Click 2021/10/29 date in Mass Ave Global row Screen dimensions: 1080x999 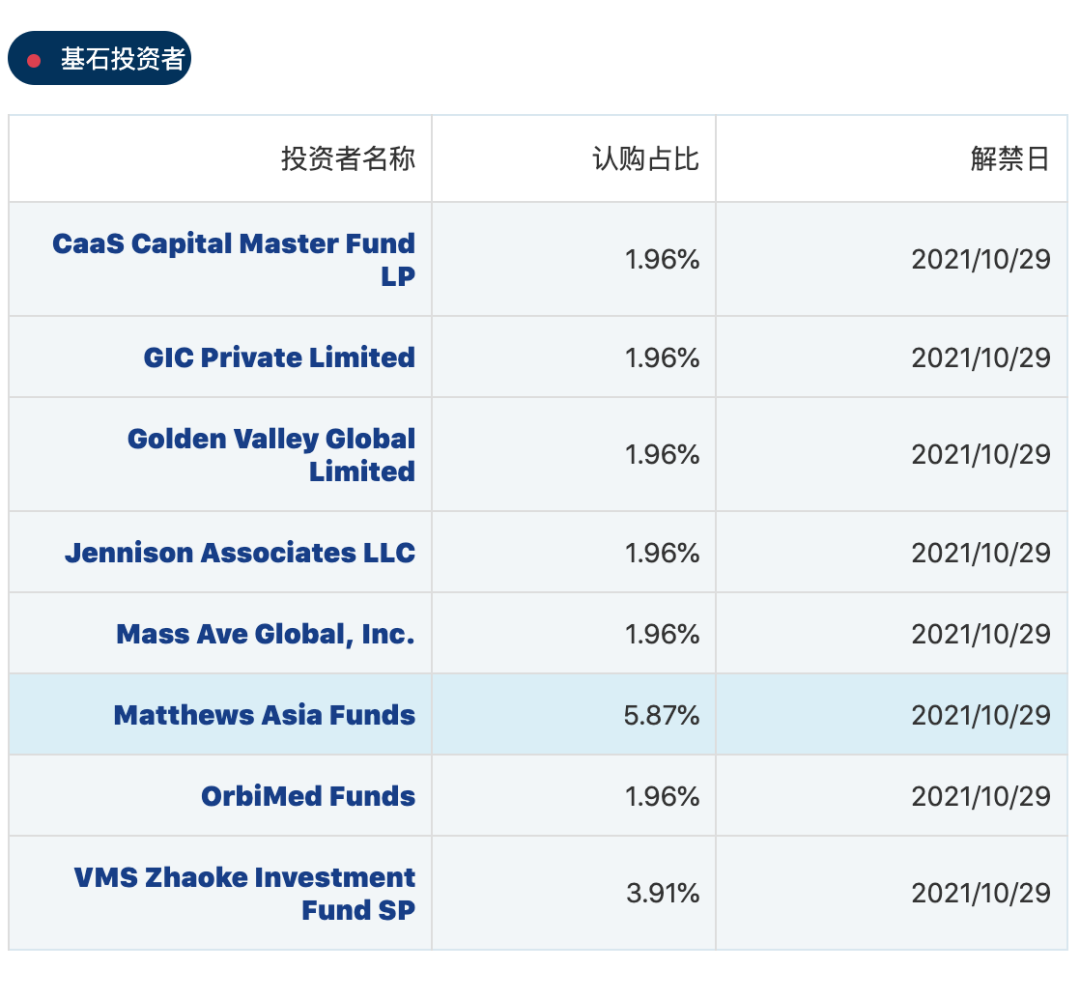pyautogui.click(x=981, y=634)
